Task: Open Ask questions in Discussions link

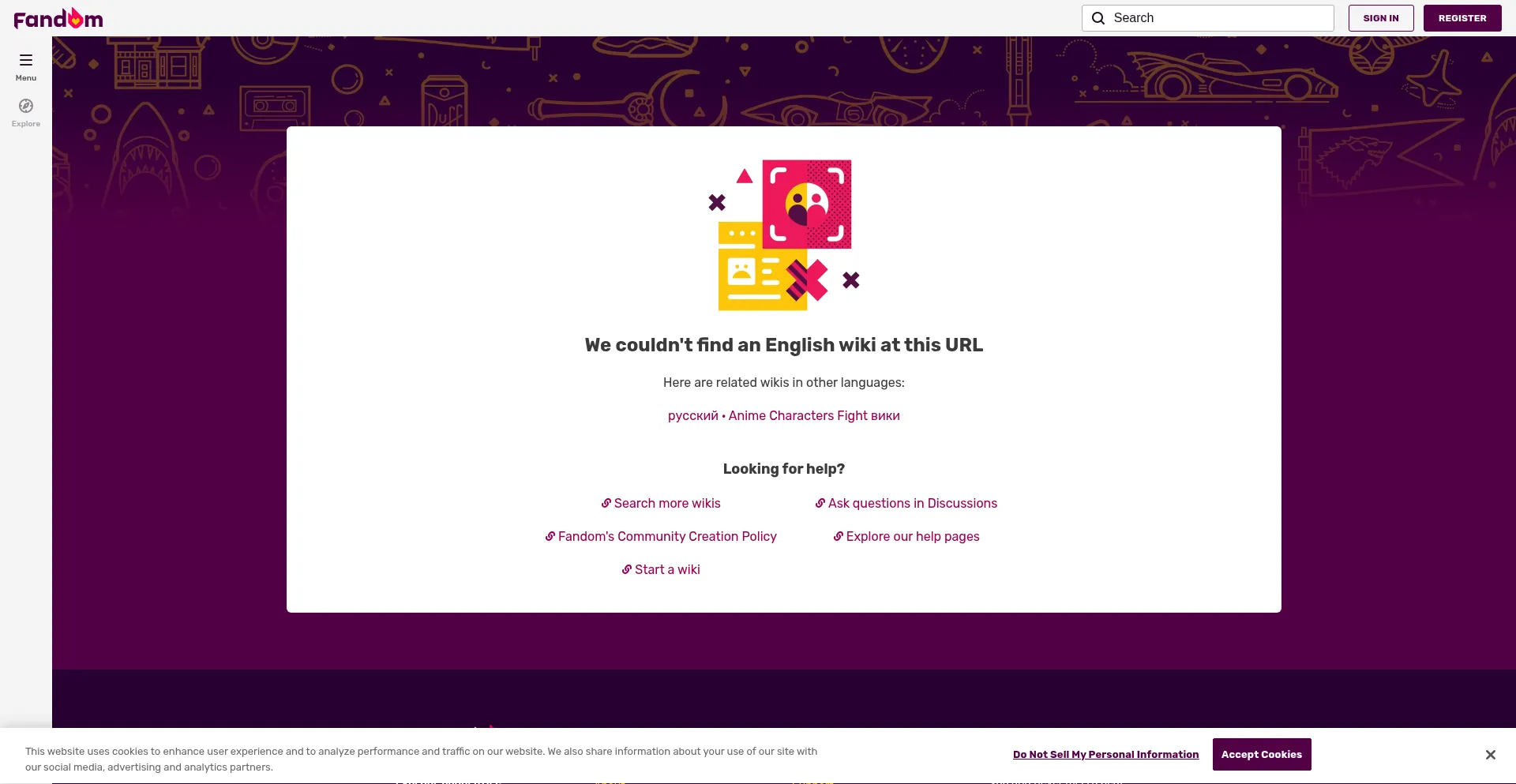Action: (906, 503)
